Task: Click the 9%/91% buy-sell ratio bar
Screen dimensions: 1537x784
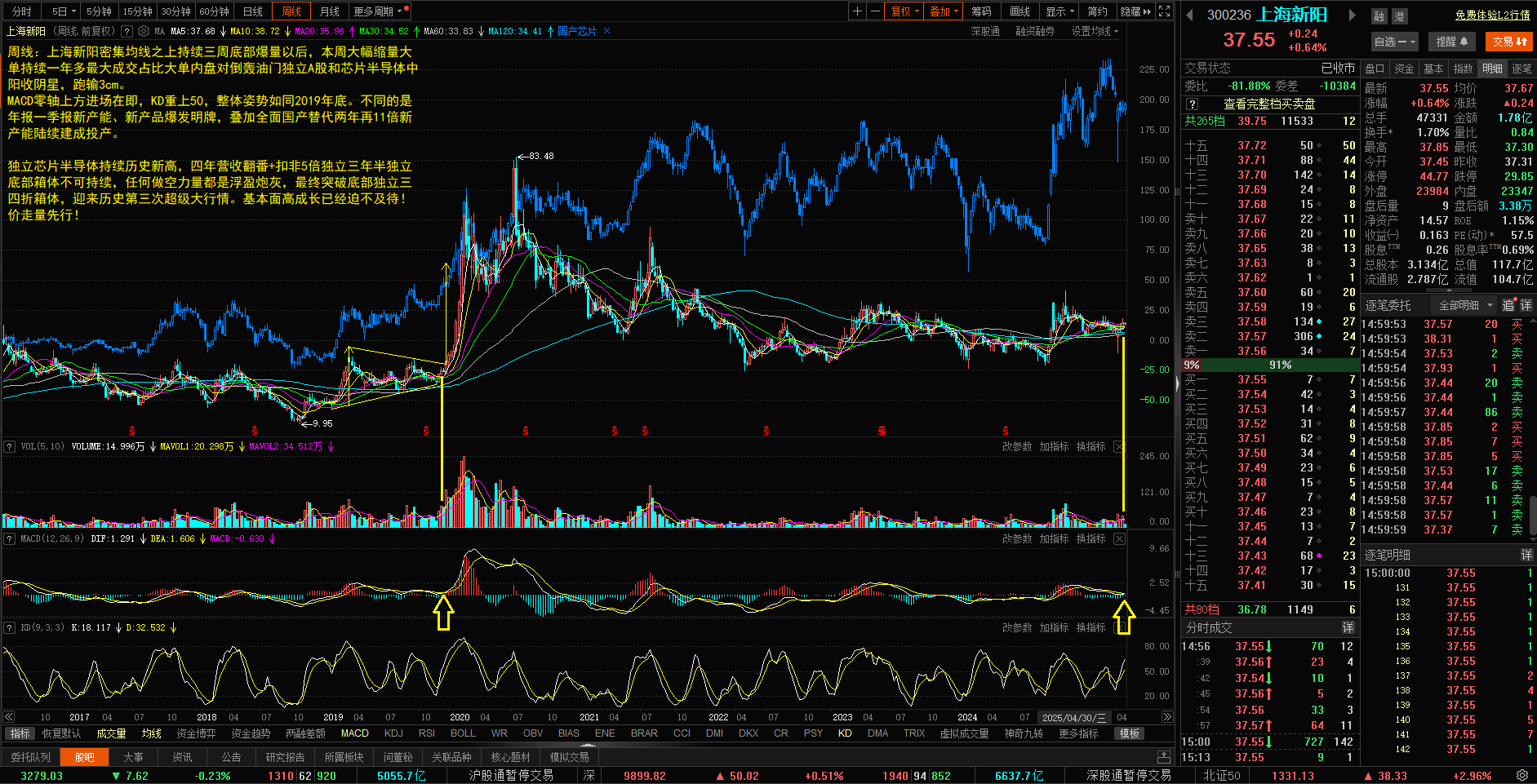Action: click(x=1269, y=365)
